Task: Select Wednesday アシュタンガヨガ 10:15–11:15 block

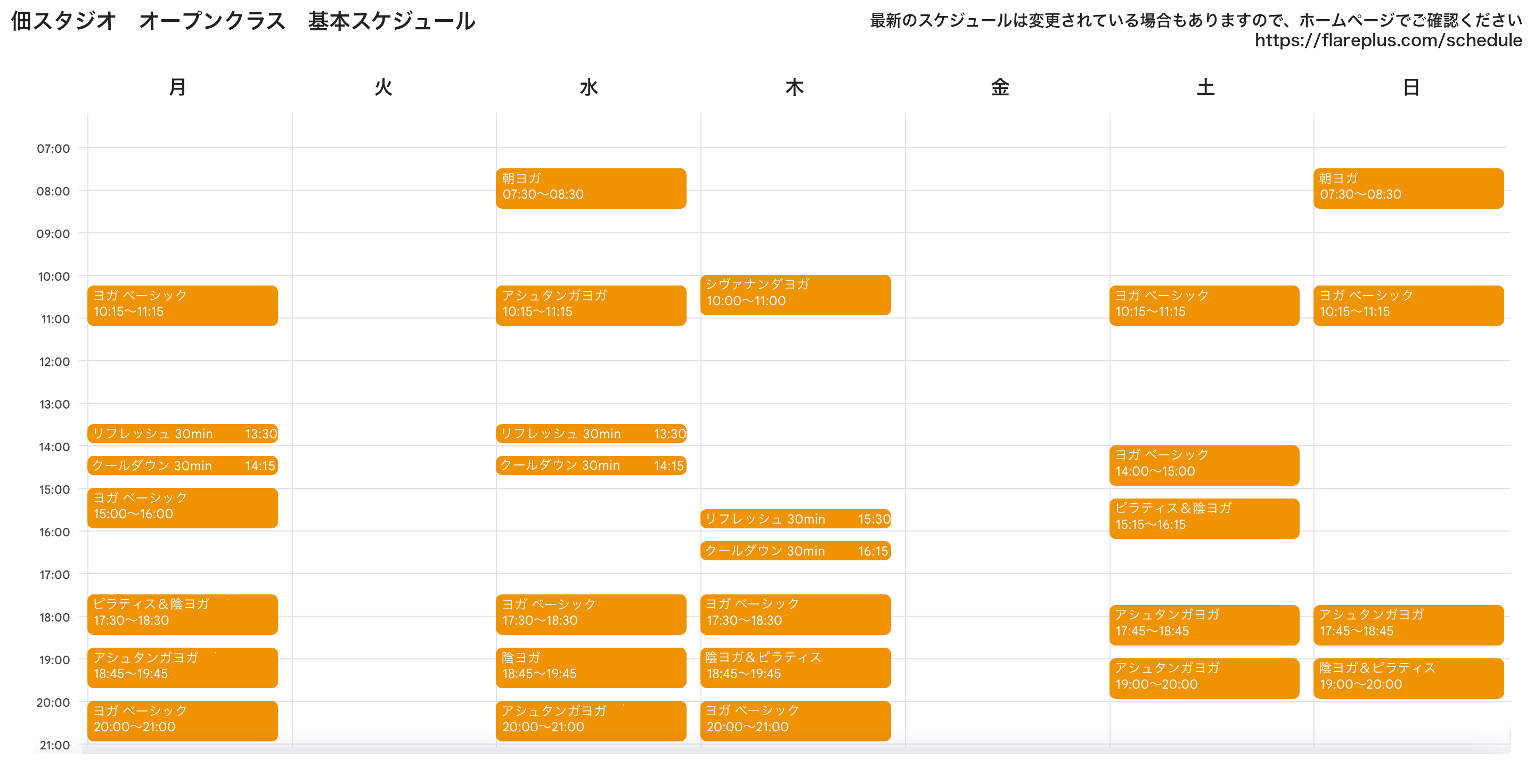Action: pos(590,305)
